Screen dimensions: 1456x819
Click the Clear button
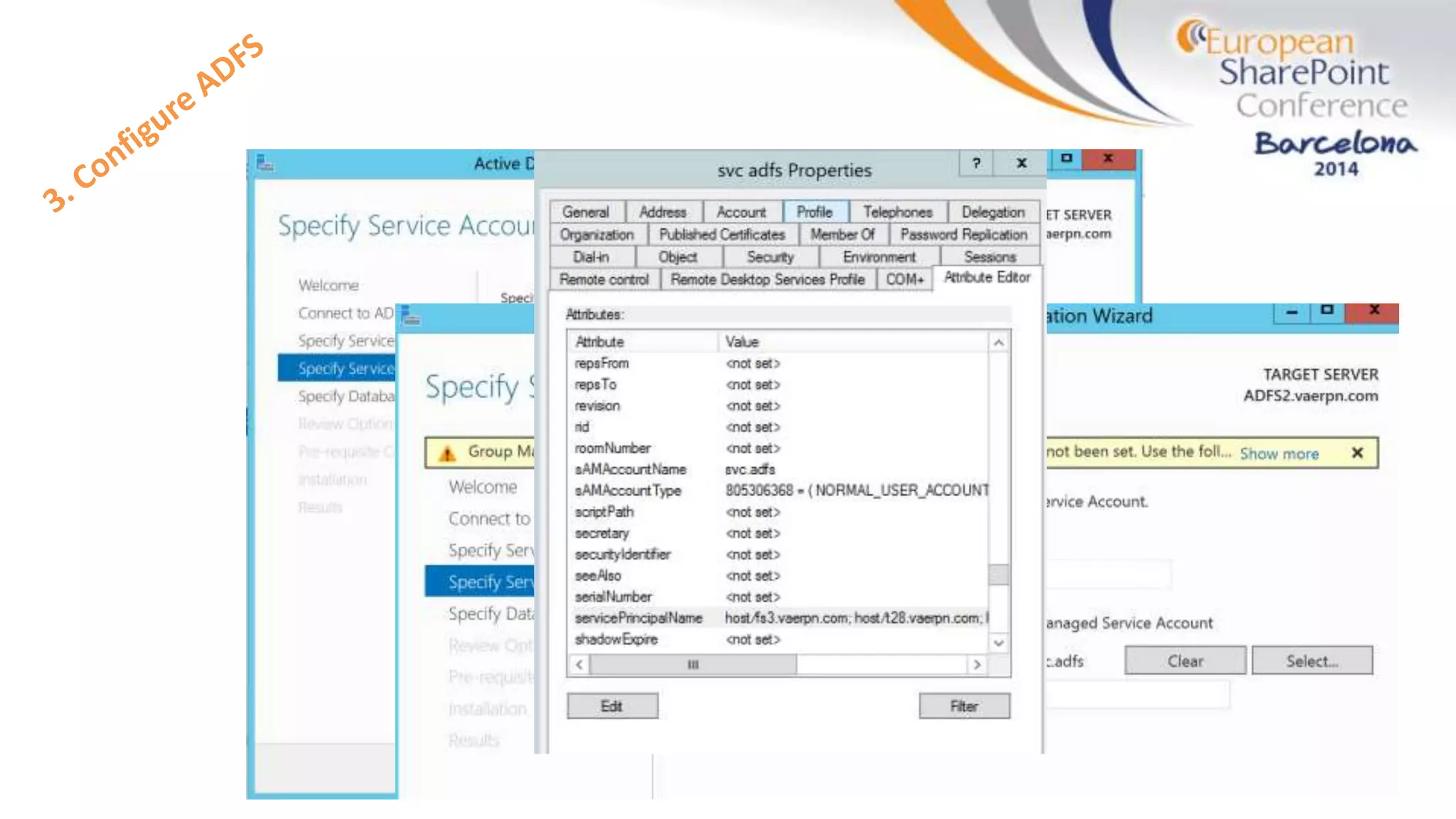(x=1184, y=661)
